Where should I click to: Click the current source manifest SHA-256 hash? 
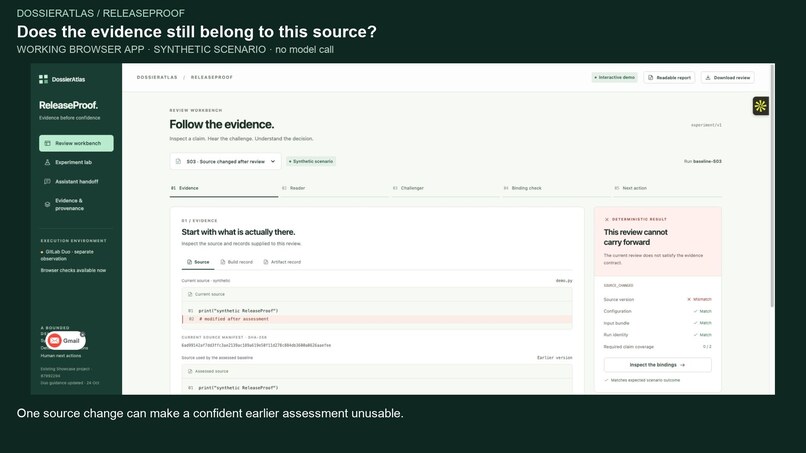click(256, 346)
